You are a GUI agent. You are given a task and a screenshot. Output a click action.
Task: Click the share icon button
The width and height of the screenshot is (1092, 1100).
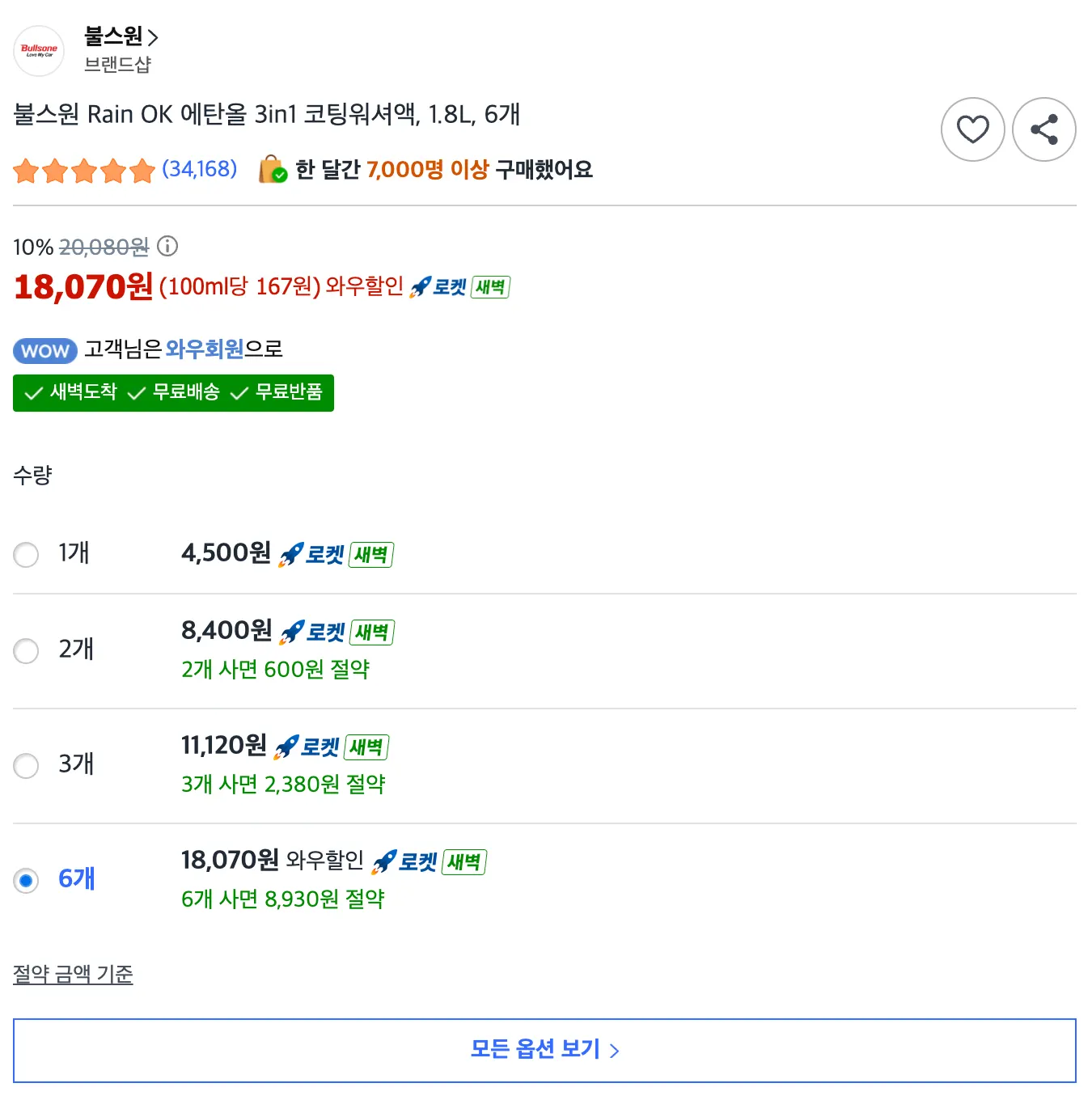tap(1043, 129)
